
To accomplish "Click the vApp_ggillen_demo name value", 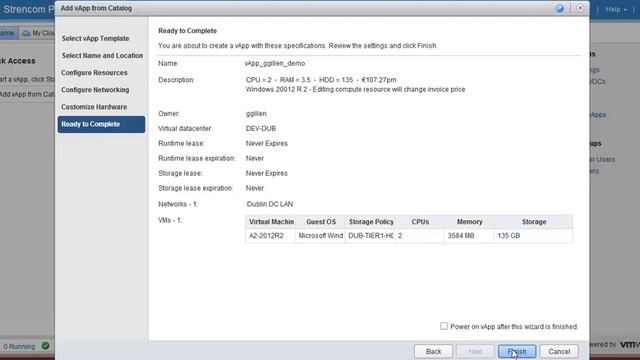I will [275, 63].
